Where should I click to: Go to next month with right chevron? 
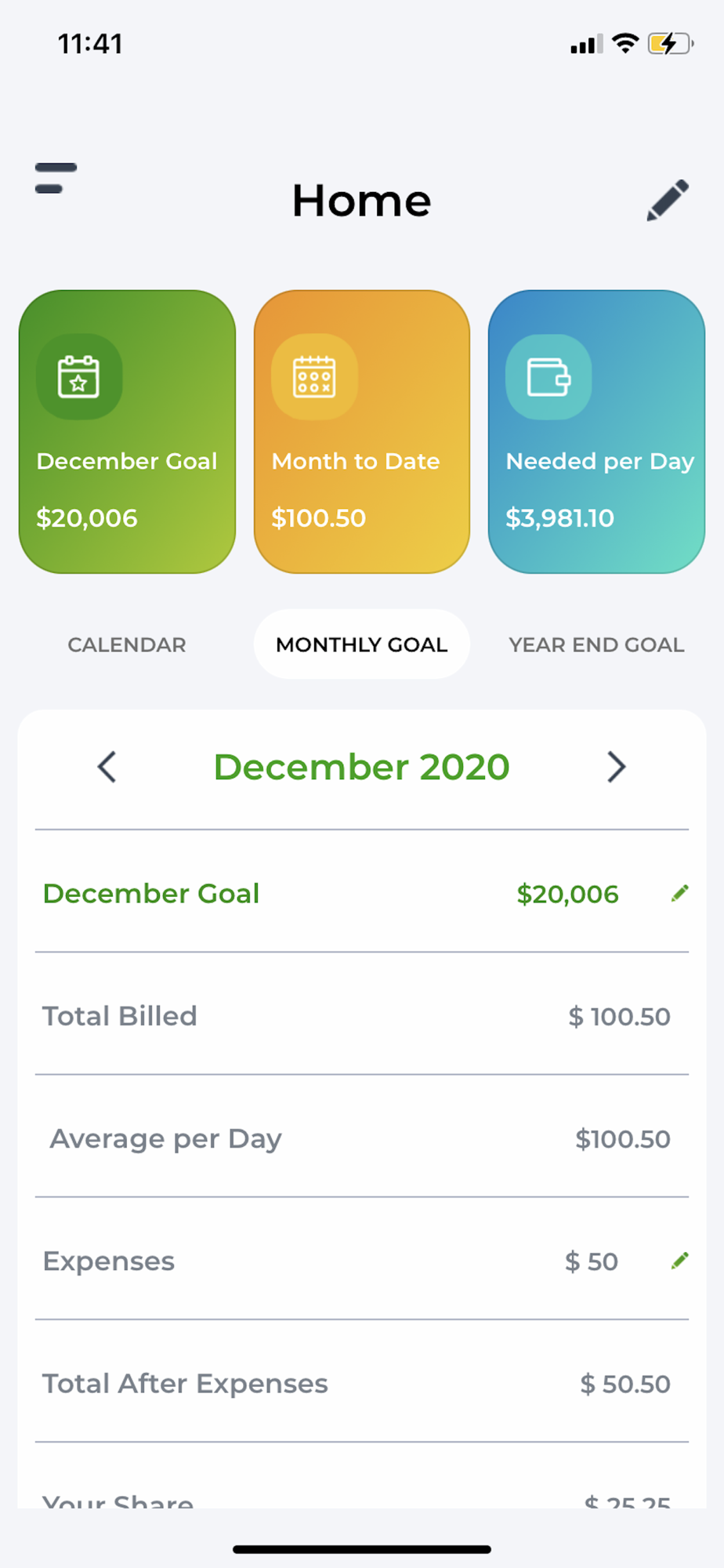(617, 767)
